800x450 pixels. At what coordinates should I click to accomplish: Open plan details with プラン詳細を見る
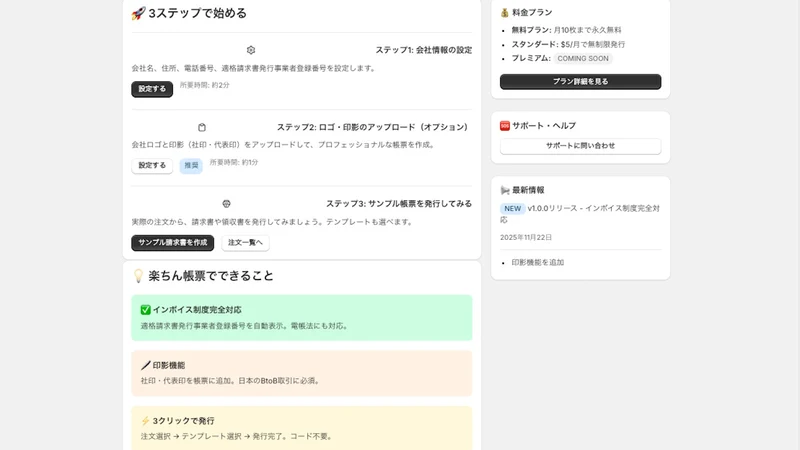(x=581, y=82)
